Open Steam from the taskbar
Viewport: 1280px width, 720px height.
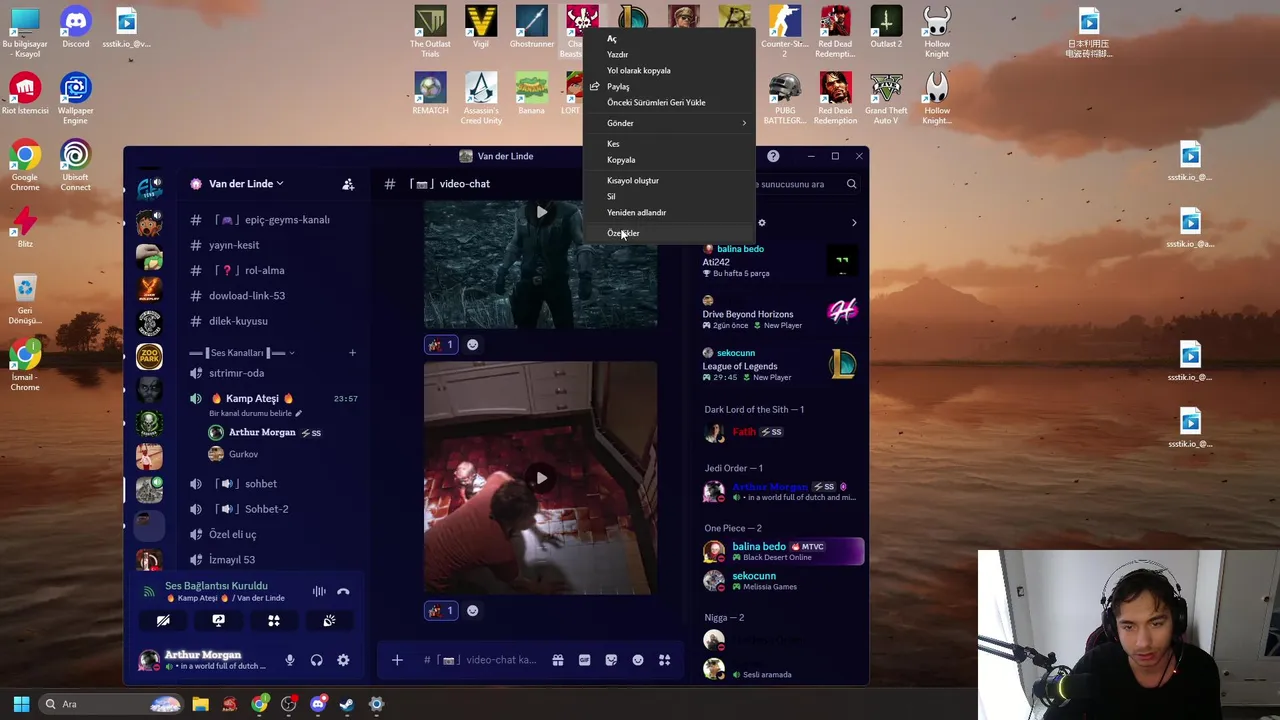click(x=346, y=704)
